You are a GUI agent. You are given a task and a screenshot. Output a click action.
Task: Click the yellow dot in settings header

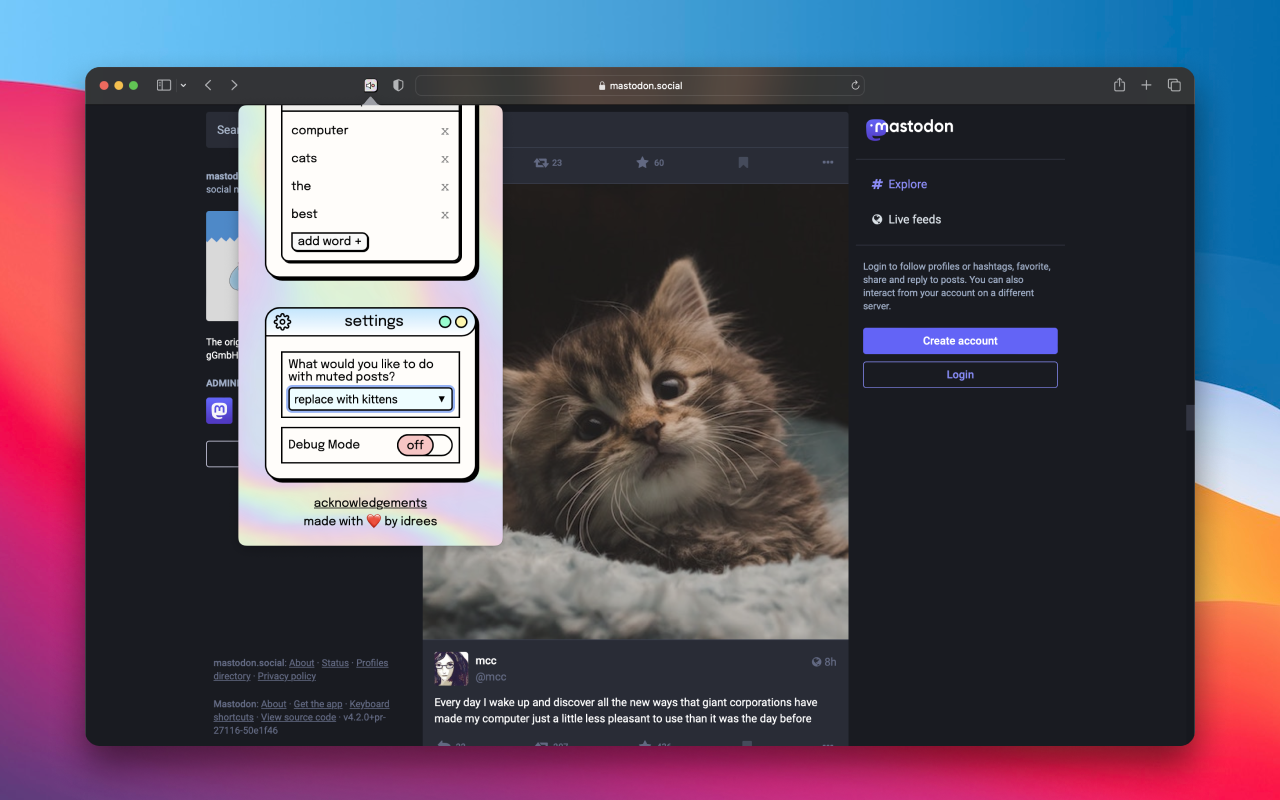[x=461, y=322]
